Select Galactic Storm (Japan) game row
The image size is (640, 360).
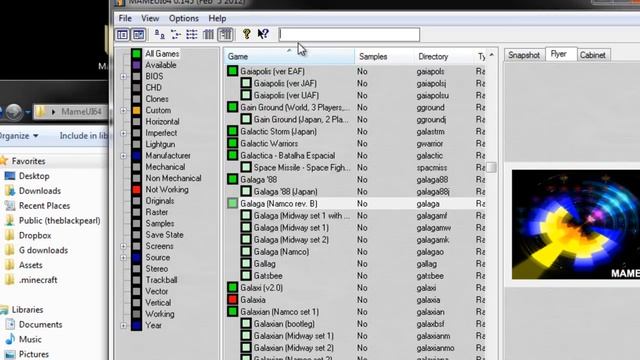[355, 131]
